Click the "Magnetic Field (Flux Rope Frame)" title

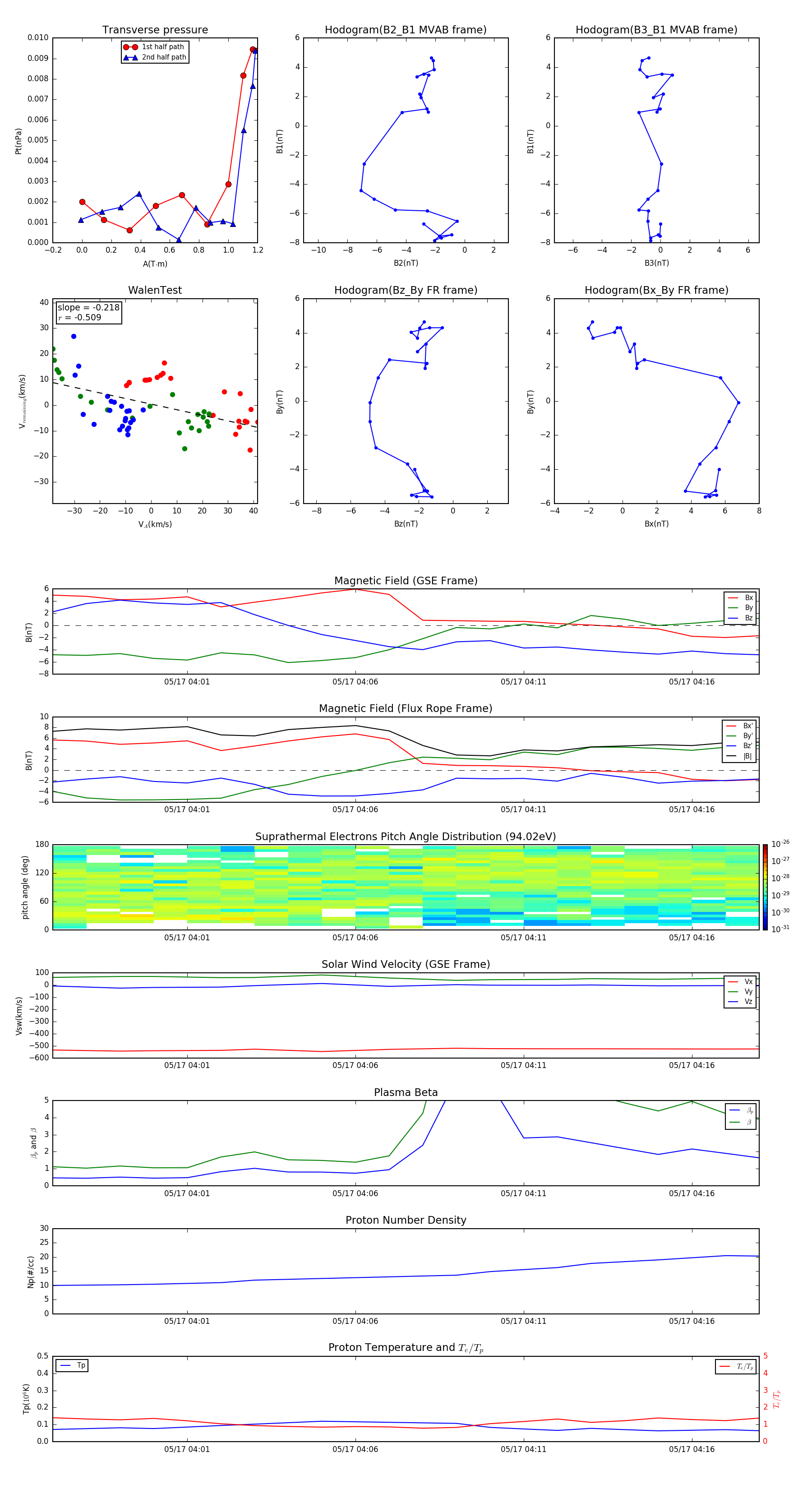(406, 709)
